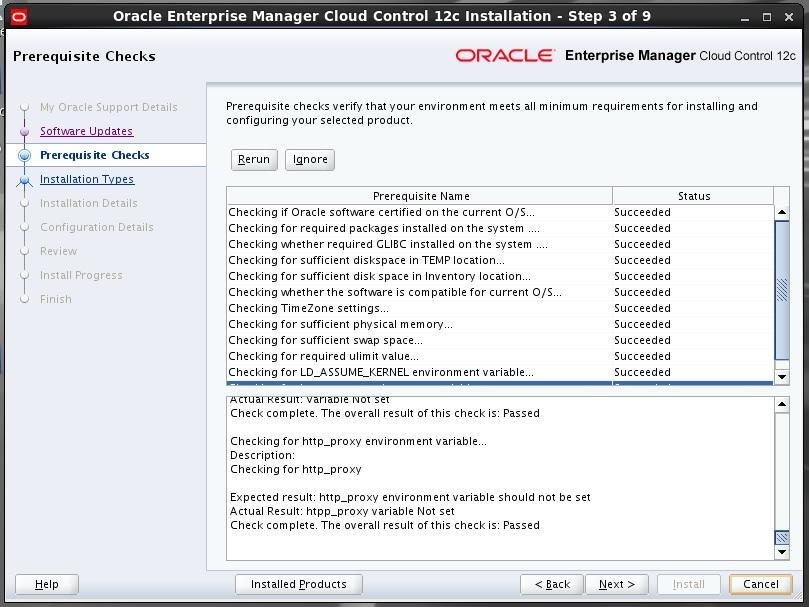The image size is (809, 607).
Task: Click Succeeded status of ulimit value row
Action: (642, 357)
